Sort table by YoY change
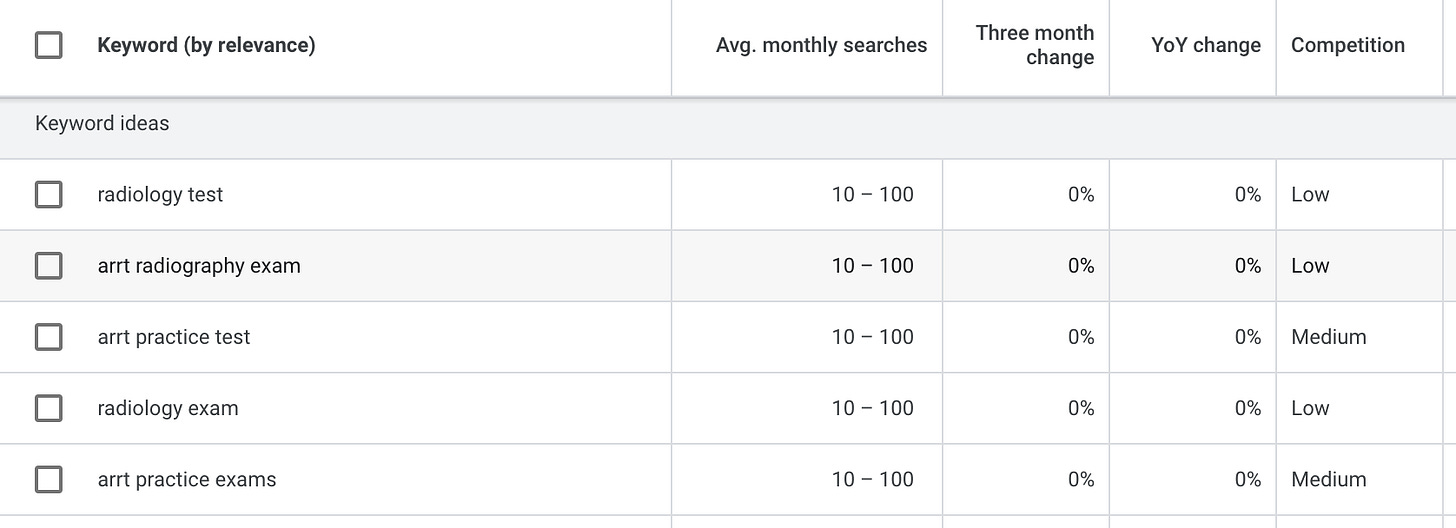1456x528 pixels. (x=1205, y=45)
